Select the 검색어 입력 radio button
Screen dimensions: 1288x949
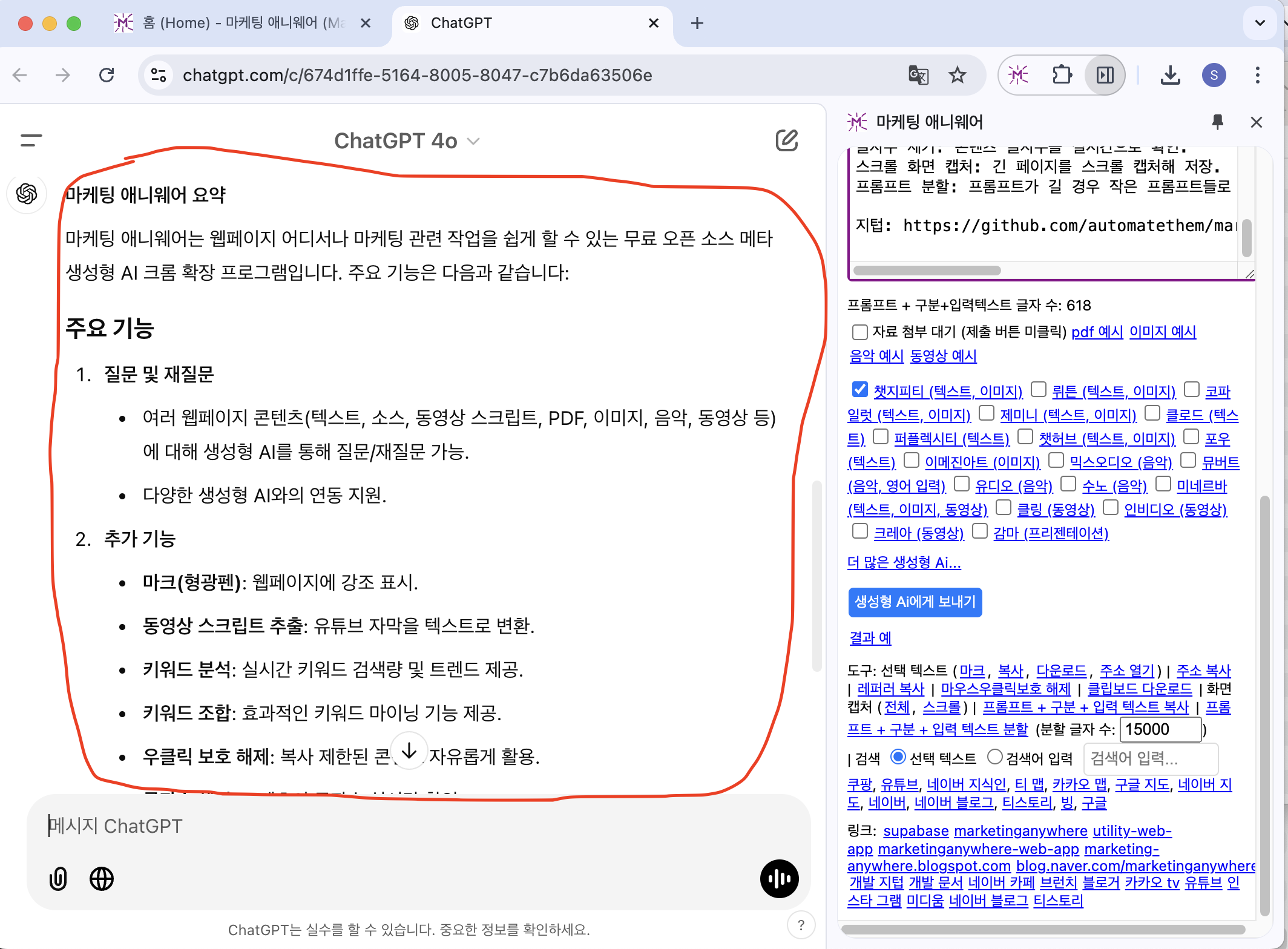point(995,757)
